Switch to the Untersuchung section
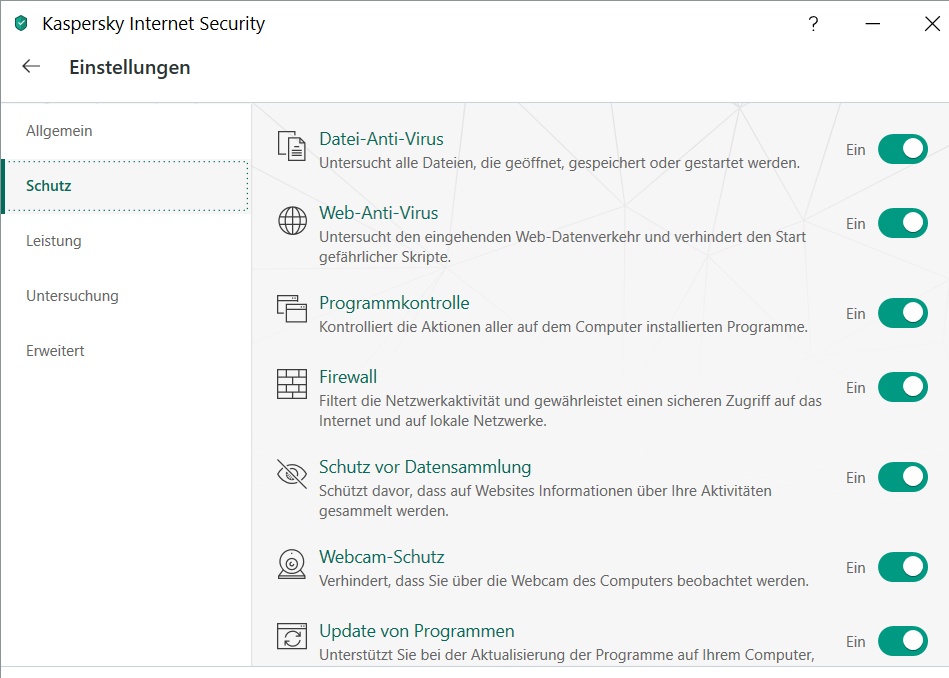 pos(72,296)
